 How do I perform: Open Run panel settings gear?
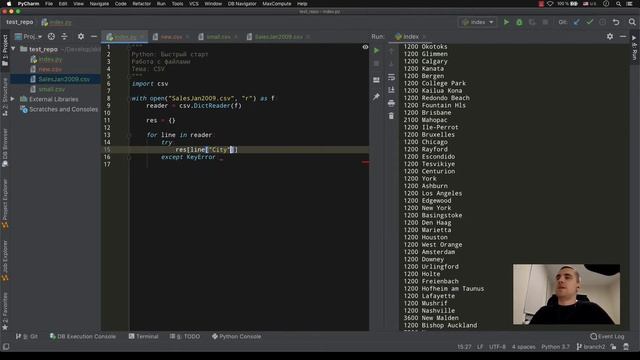[610, 36]
